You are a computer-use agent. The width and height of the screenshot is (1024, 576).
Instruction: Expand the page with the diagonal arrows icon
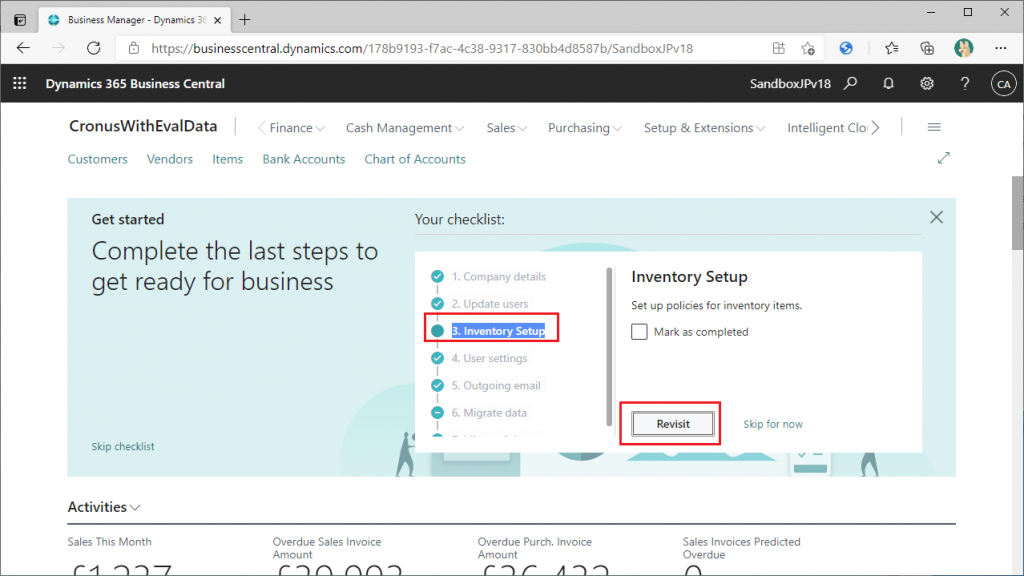[x=944, y=158]
